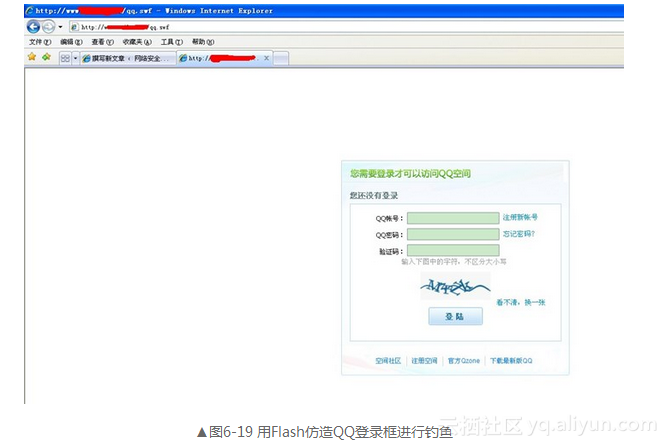
Task: Click the 登陆 login button
Action: (455, 316)
